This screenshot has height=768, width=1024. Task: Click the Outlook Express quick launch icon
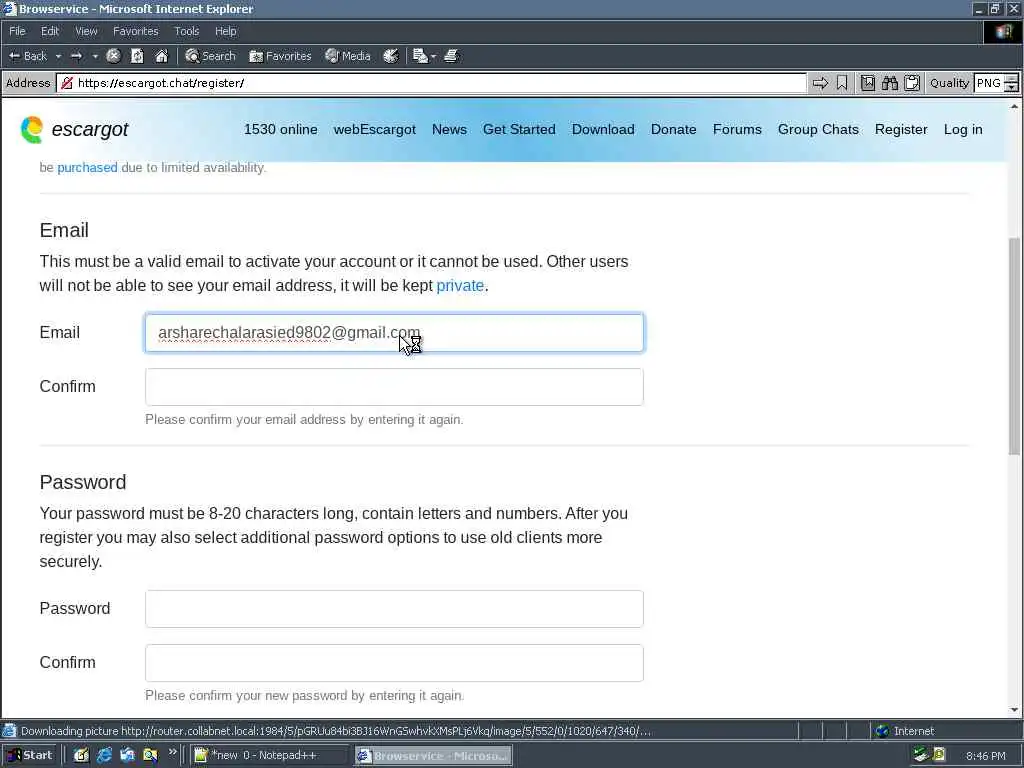click(x=127, y=755)
